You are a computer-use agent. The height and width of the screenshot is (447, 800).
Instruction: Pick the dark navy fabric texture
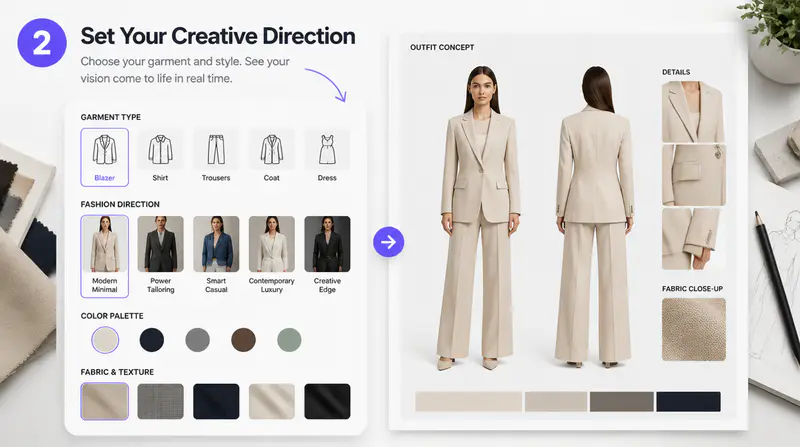tap(216, 402)
